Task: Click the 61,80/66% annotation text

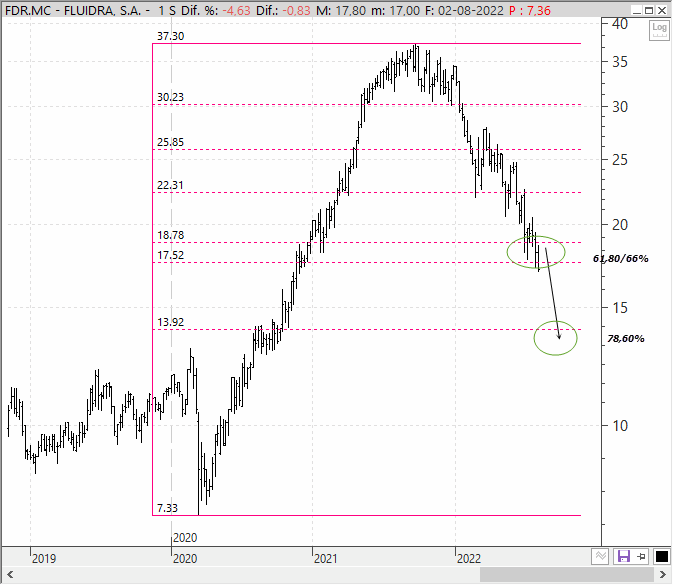Action: pos(621,259)
